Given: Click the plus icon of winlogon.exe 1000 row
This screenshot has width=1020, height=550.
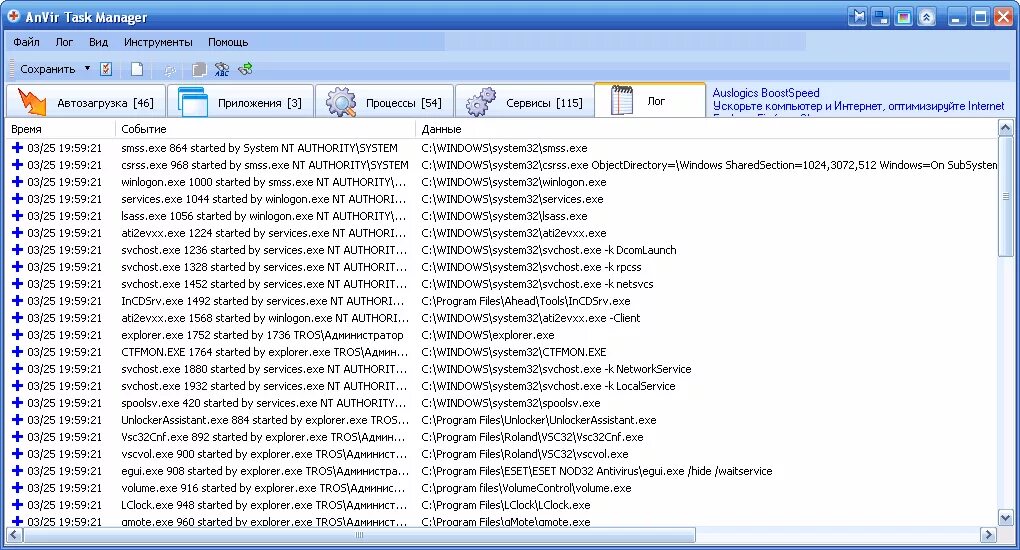Looking at the screenshot, I should tap(18, 182).
